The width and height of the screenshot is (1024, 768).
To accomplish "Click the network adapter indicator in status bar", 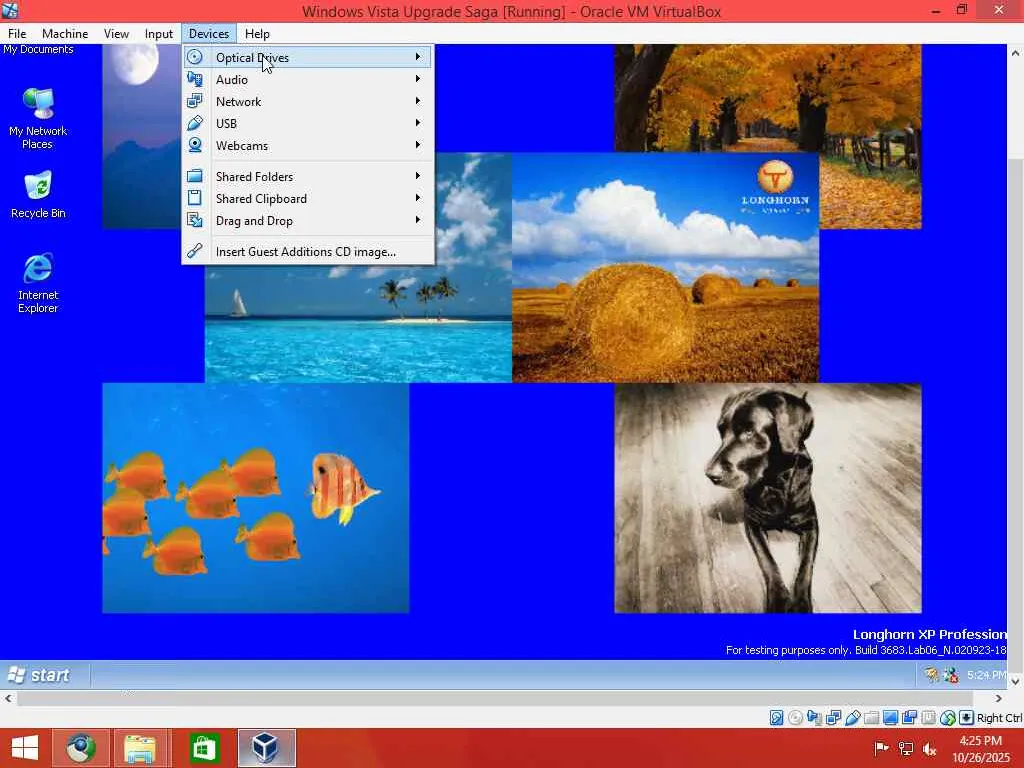I will 833,718.
